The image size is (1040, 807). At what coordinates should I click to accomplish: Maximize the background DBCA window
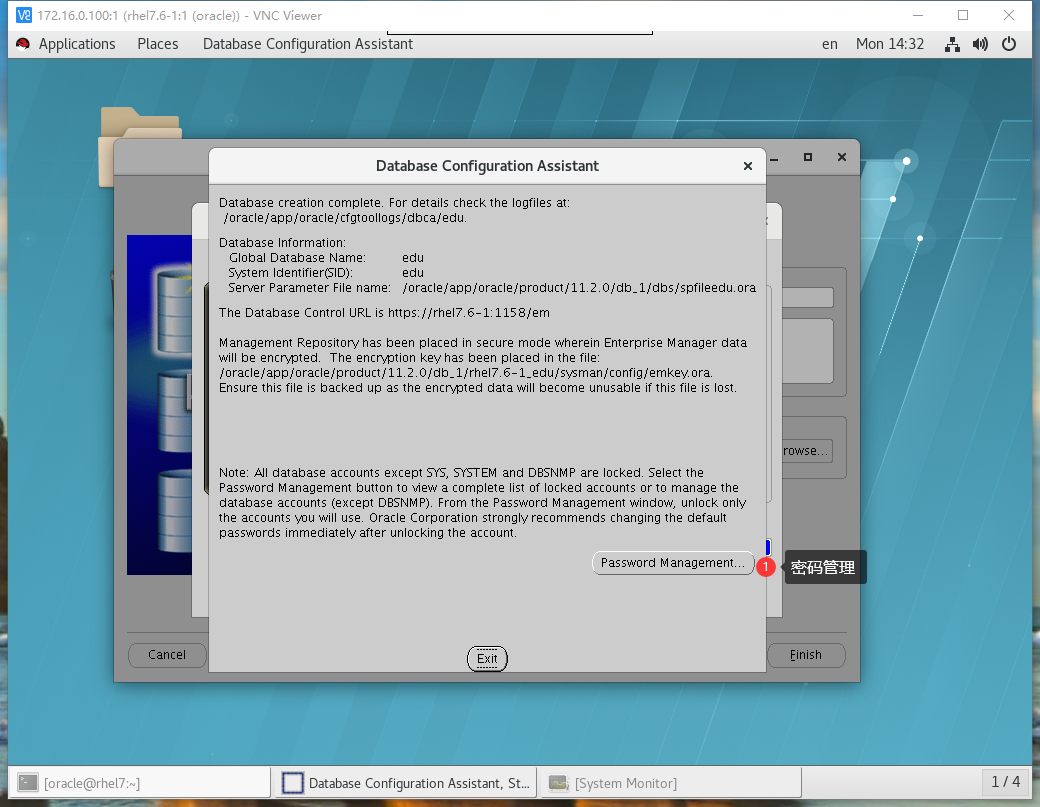click(x=808, y=157)
